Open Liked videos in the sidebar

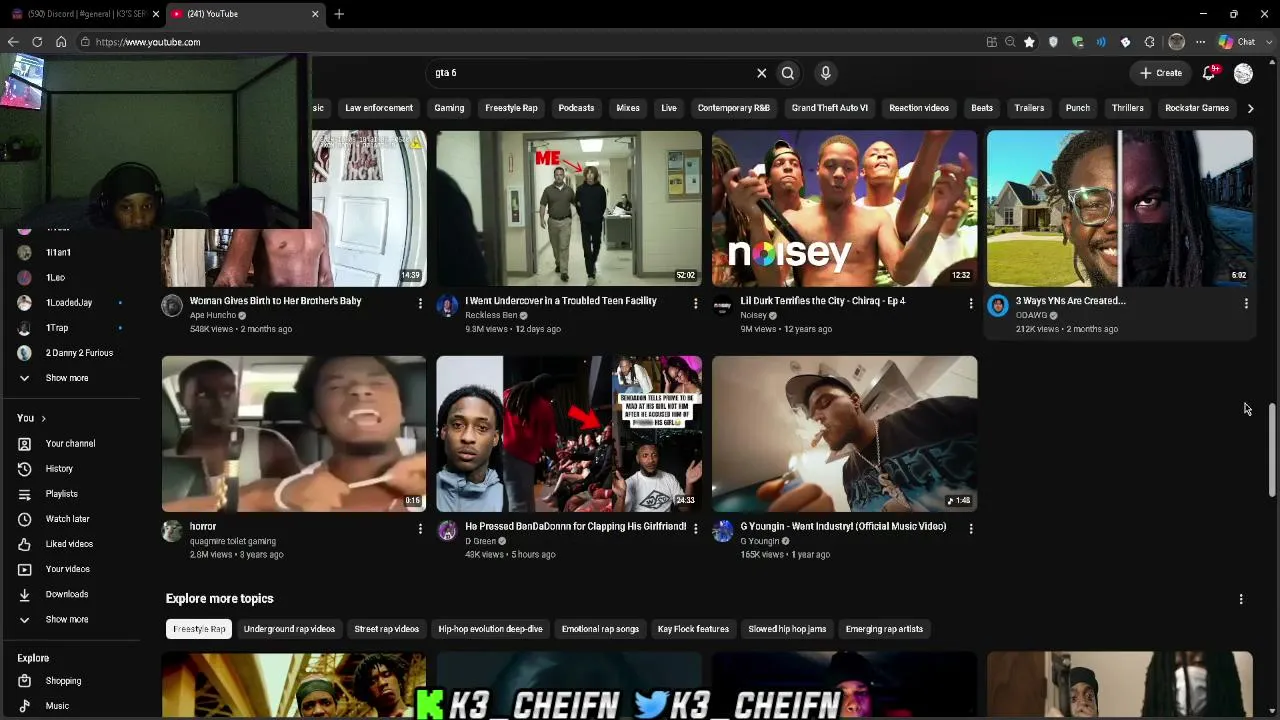pos(70,544)
